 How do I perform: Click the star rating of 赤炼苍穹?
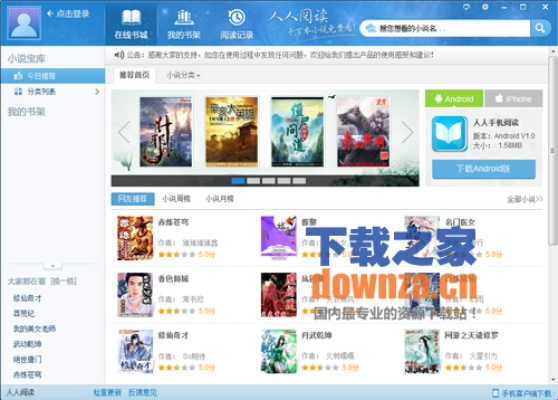177,254
